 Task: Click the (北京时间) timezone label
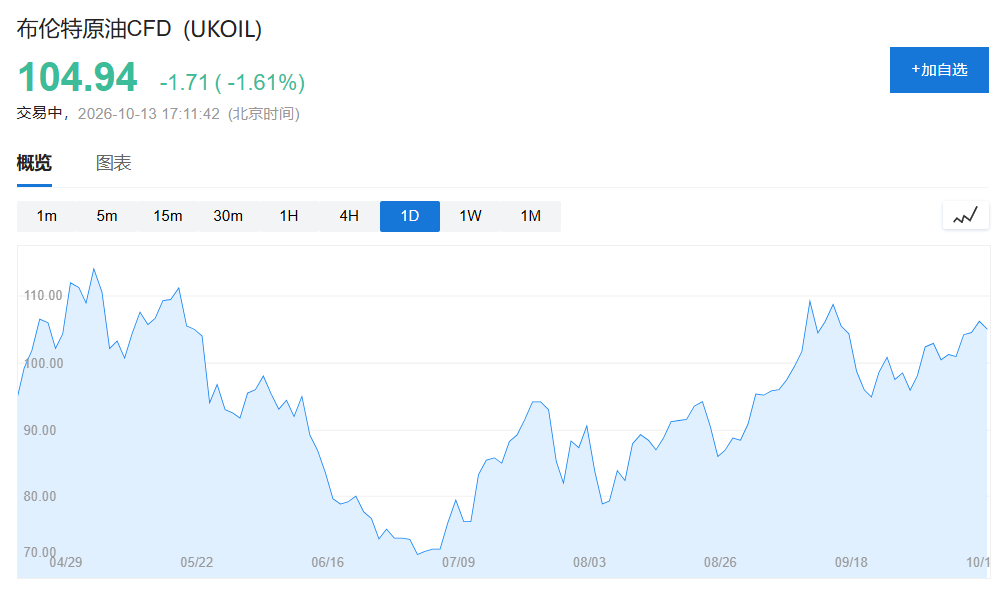click(264, 114)
